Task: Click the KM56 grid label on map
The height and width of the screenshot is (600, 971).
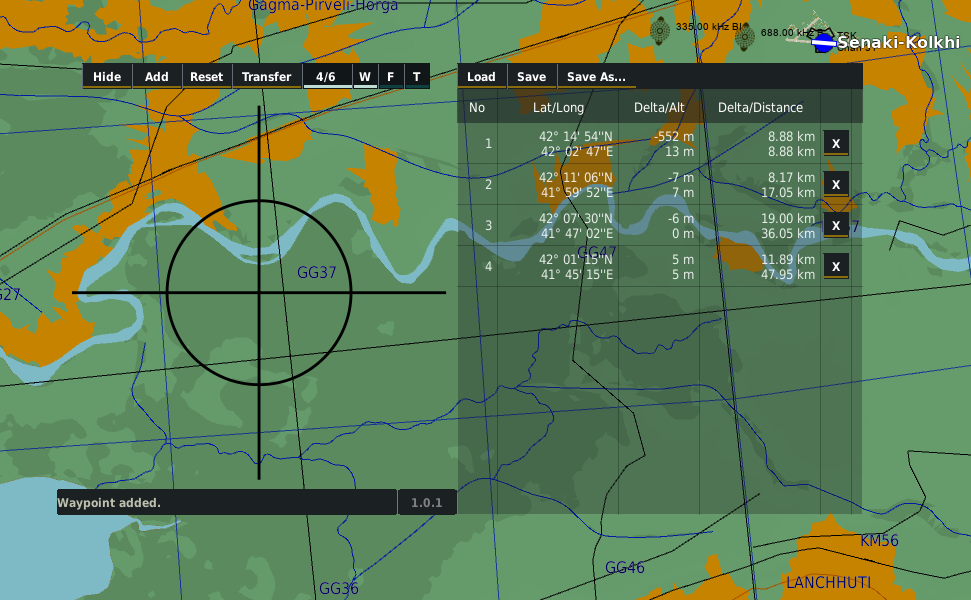Action: point(879,541)
